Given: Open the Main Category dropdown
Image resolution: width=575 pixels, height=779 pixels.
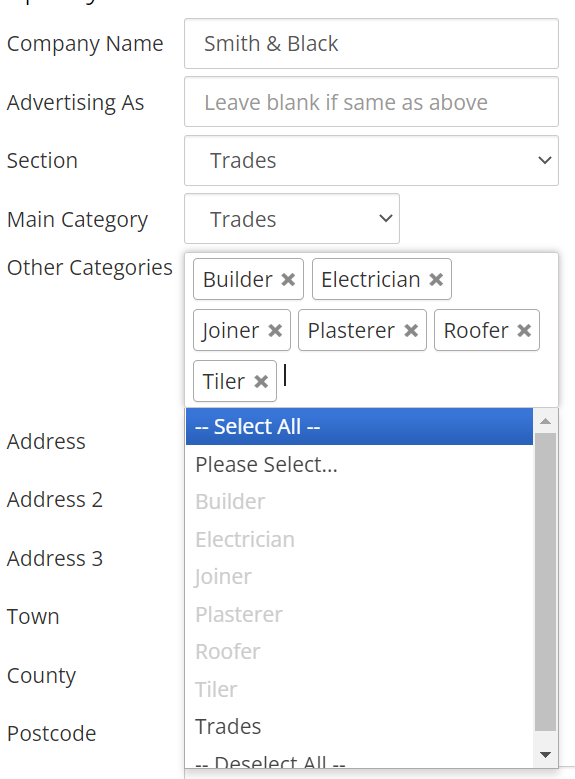Looking at the screenshot, I should coord(292,219).
